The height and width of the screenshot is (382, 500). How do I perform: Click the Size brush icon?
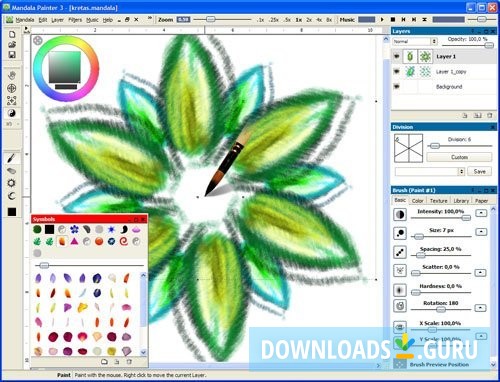point(400,233)
